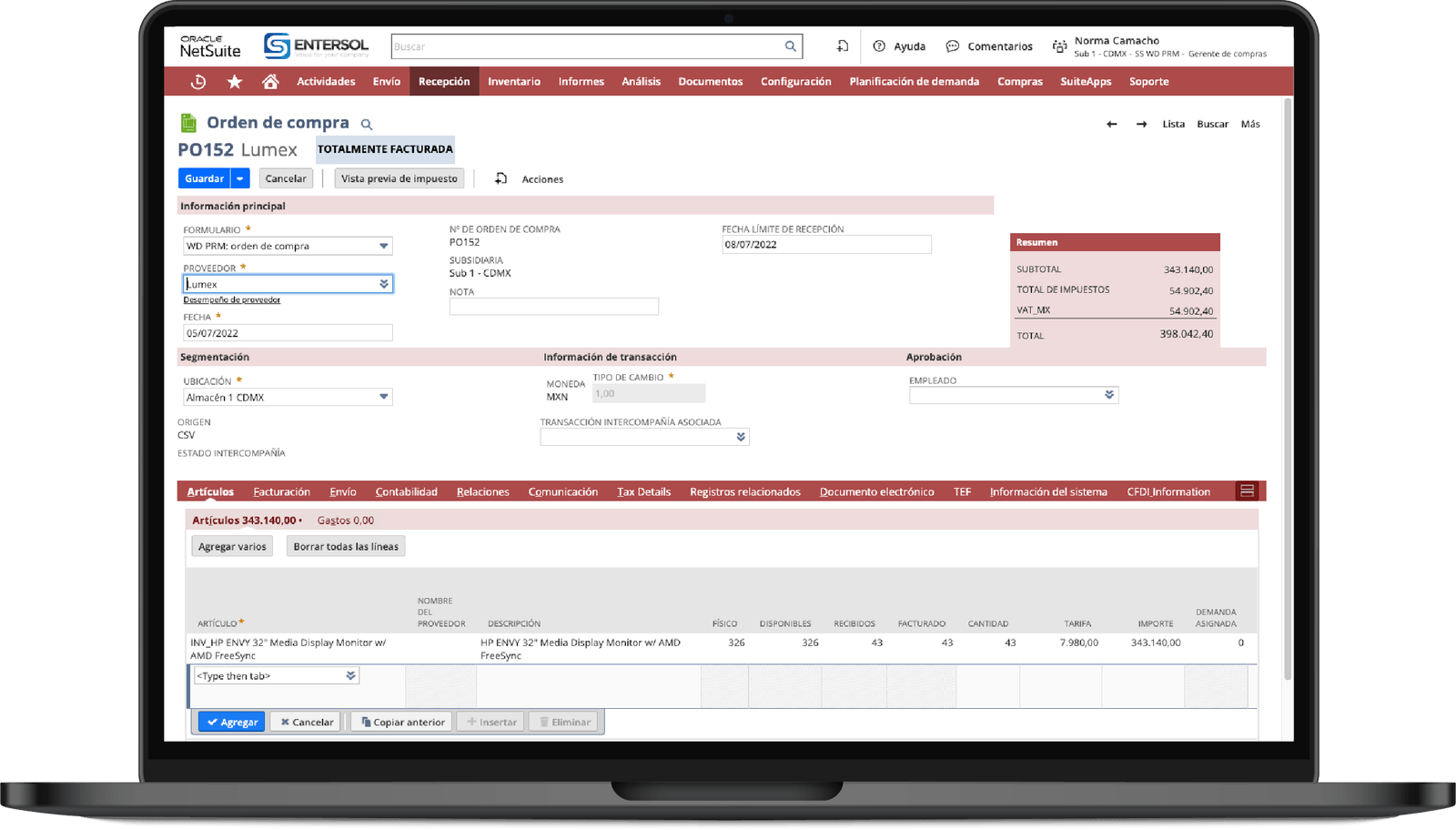The width and height of the screenshot is (1456, 830).
Task: Click the Guardar button
Action: [x=205, y=178]
